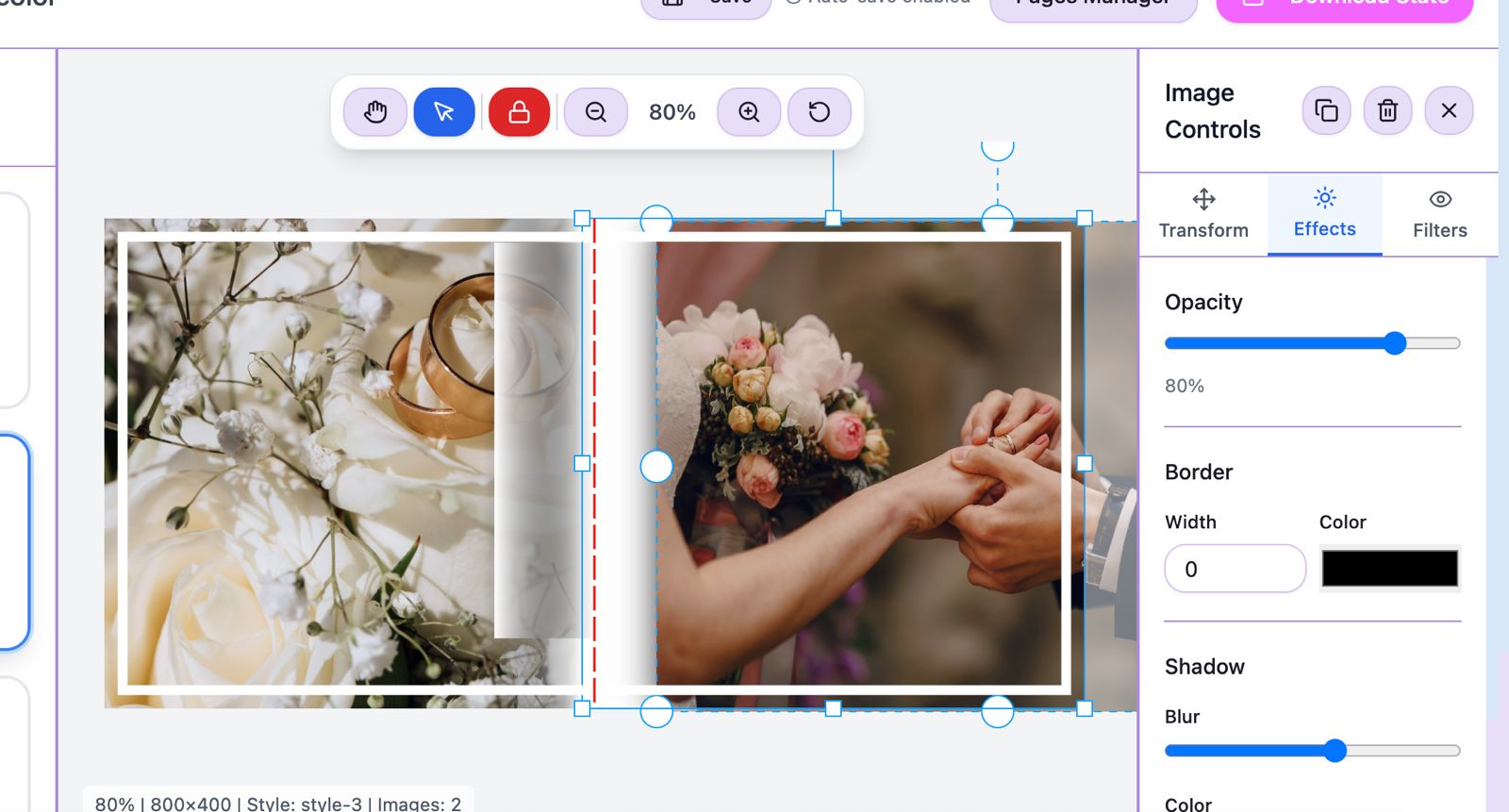This screenshot has width=1509, height=812.
Task: Click the Border Width input field
Action: click(x=1235, y=569)
